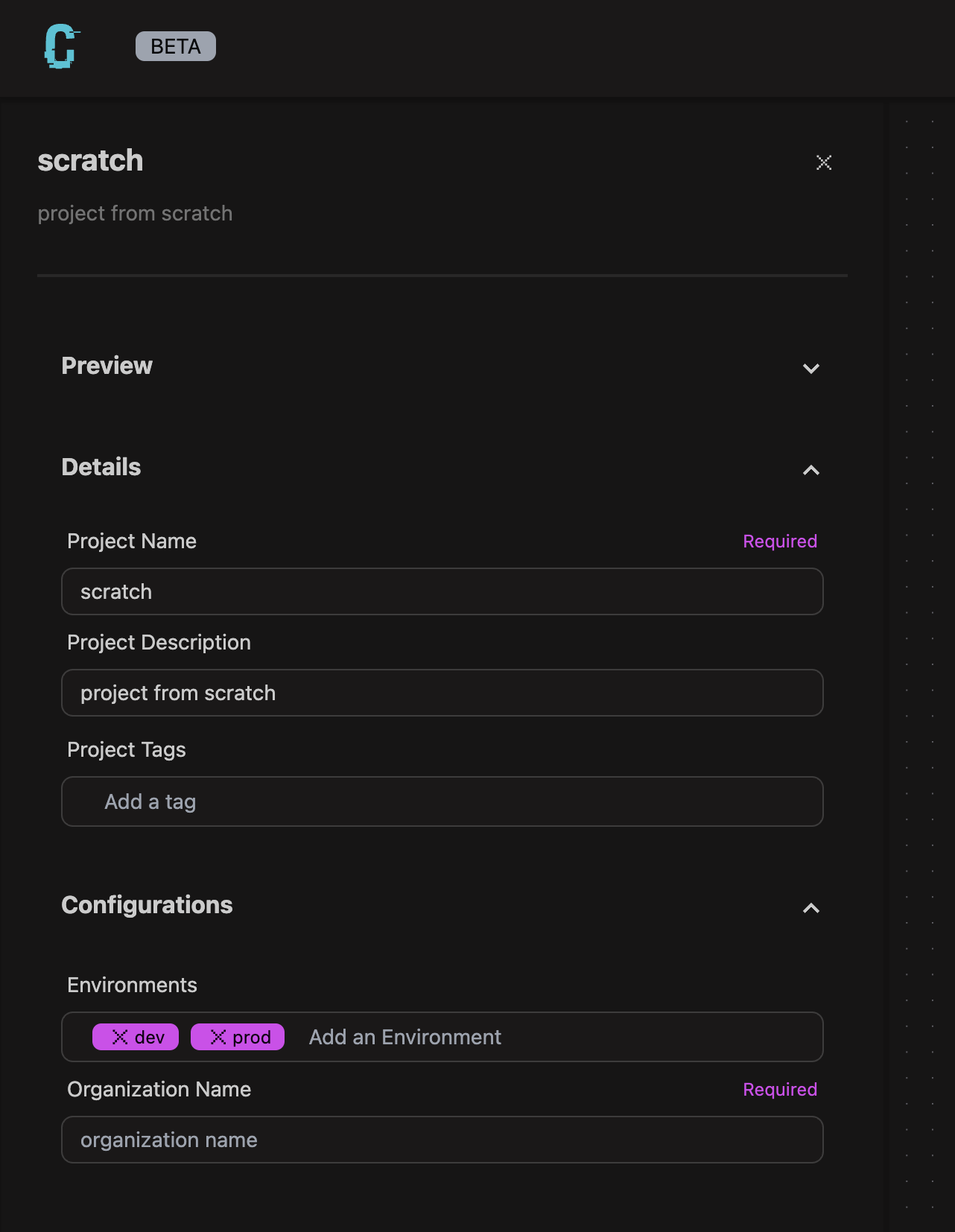Remove the prod environment tag

point(218,1037)
